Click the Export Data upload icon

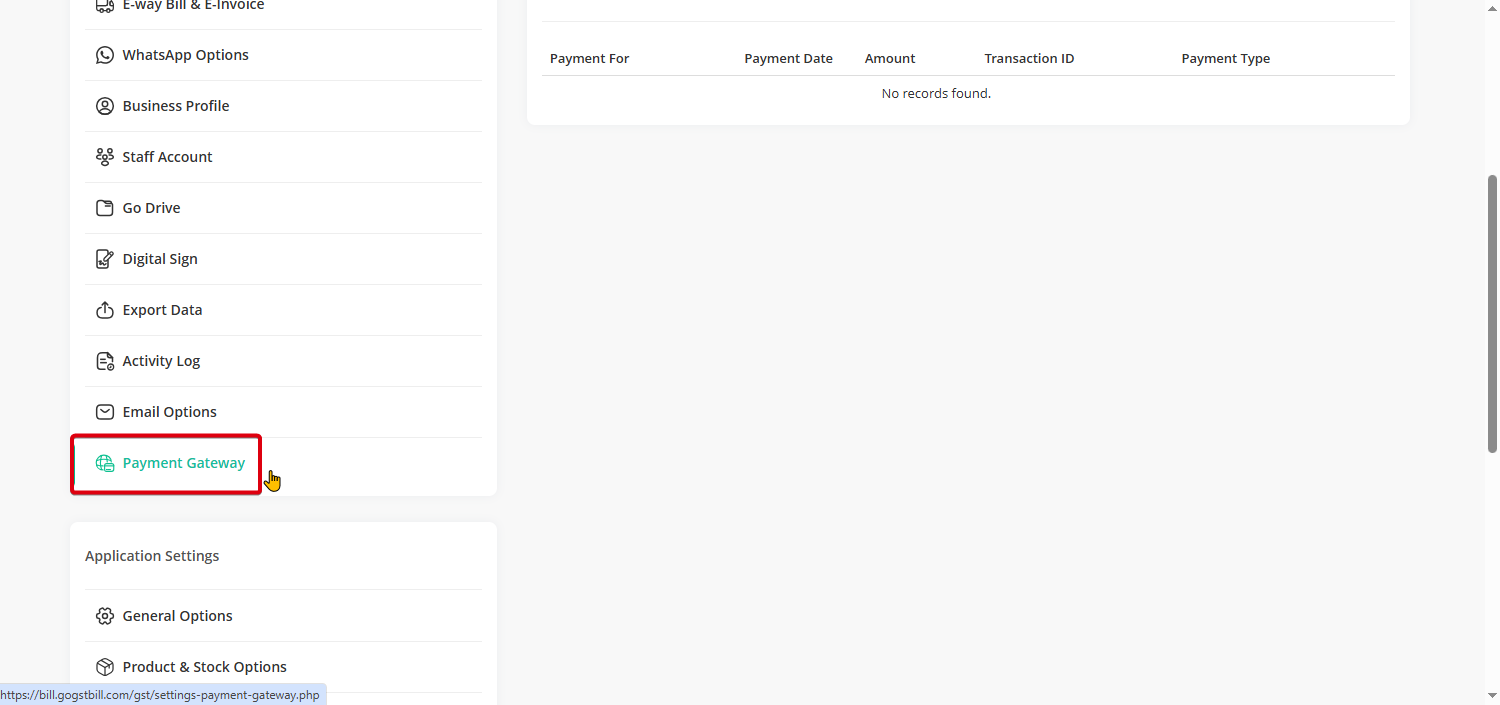click(x=104, y=310)
